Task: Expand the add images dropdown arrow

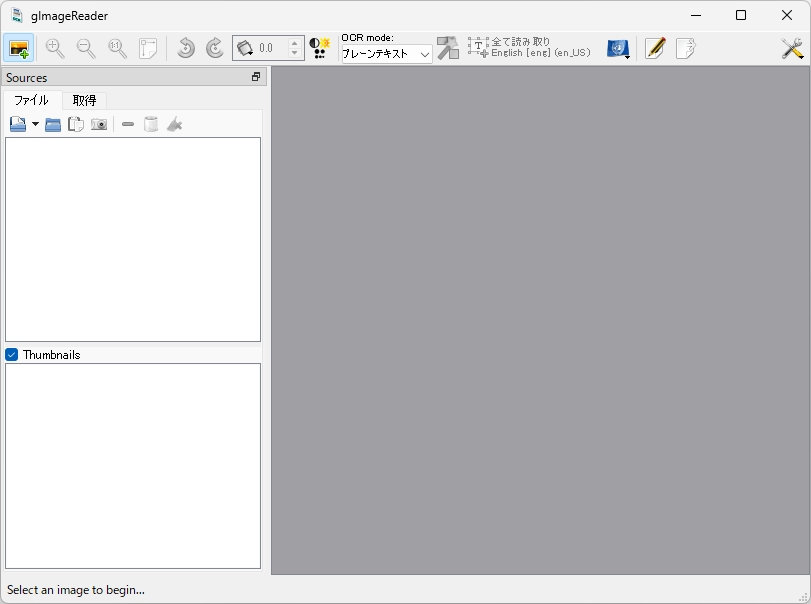Action: (35, 124)
